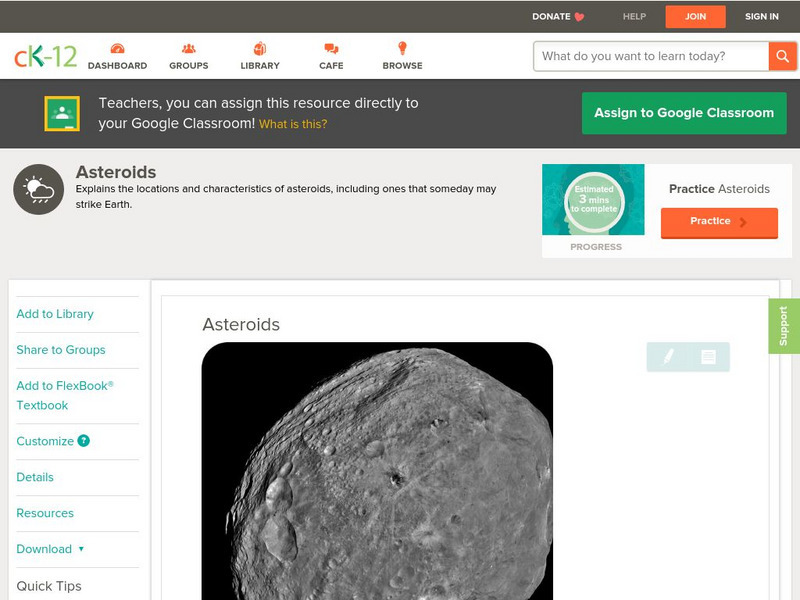The image size is (800, 600).
Task: Open the Dashboard nav icon
Action: tap(117, 50)
